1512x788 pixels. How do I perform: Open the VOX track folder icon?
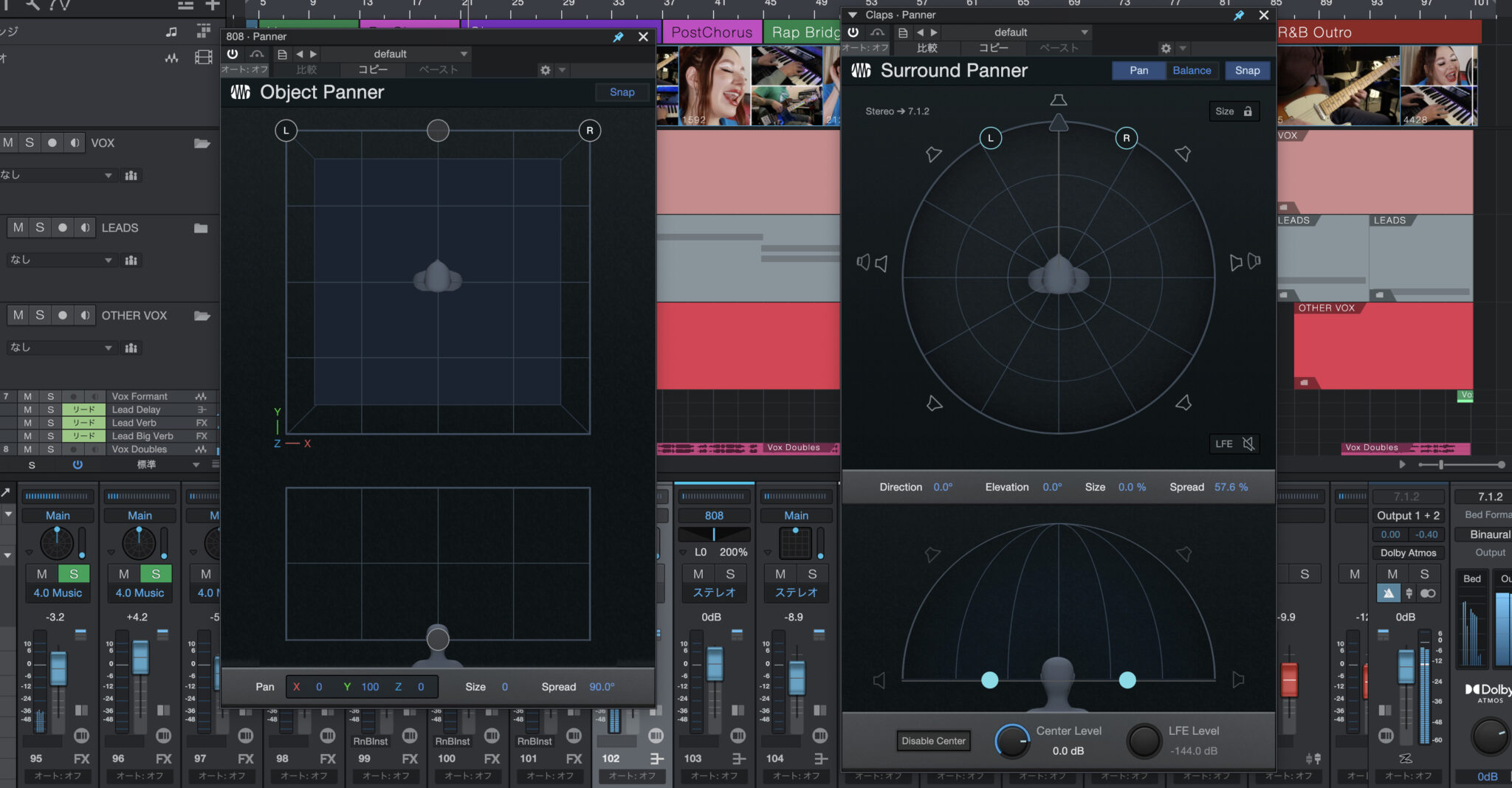point(202,143)
